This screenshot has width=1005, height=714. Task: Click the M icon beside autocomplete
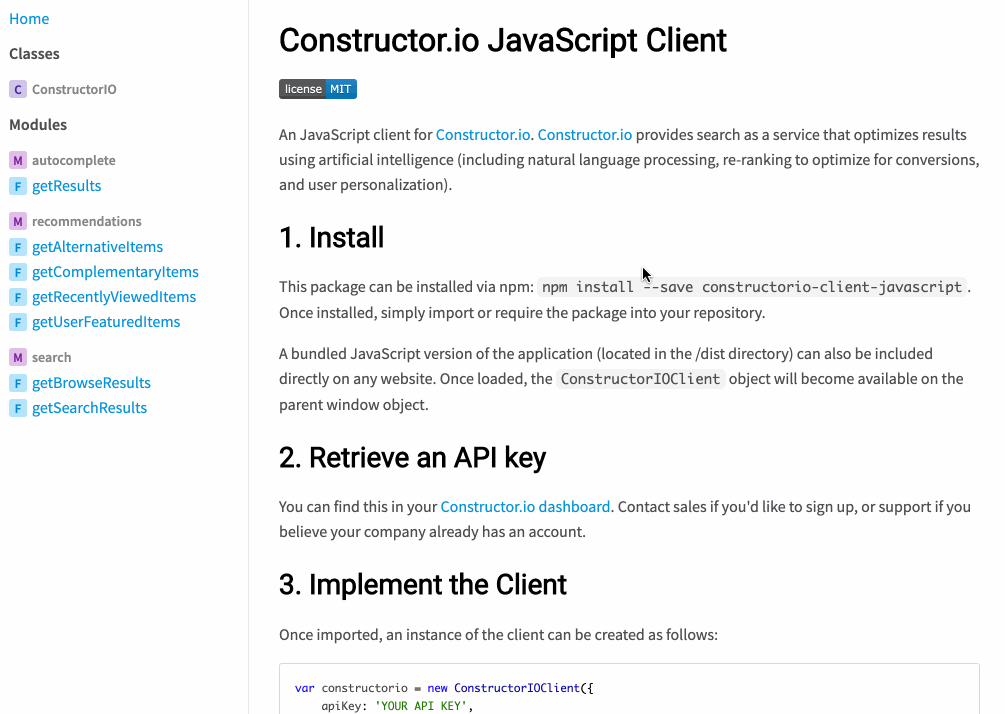[x=18, y=160]
